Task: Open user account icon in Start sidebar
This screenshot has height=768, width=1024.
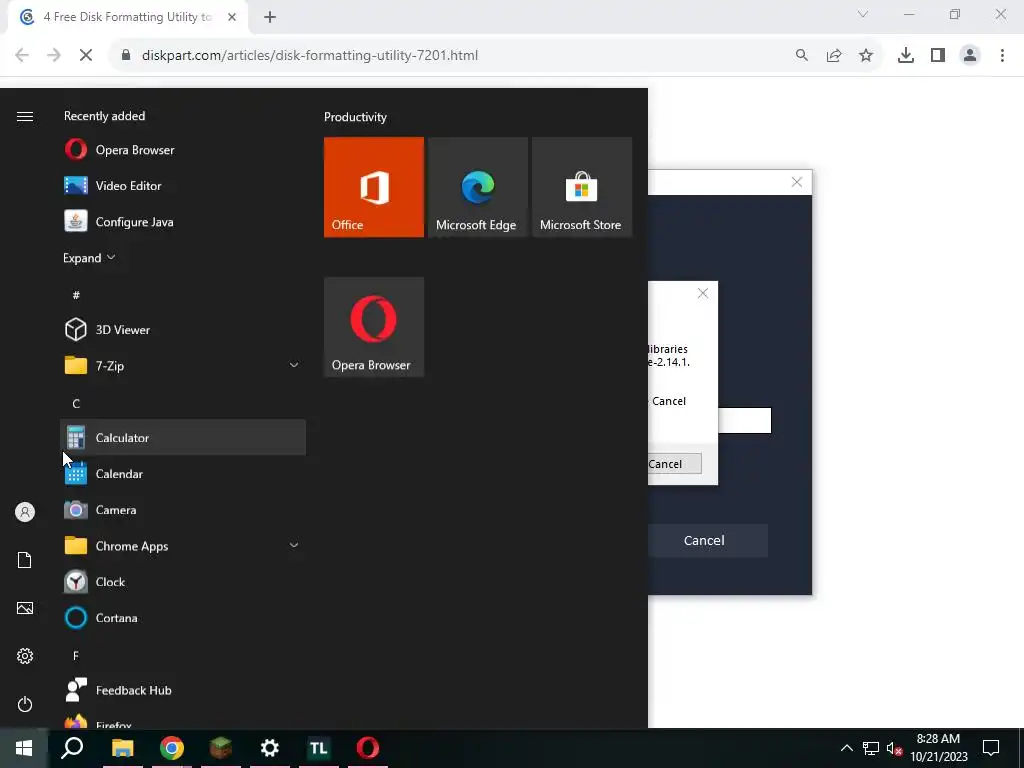Action: tap(25, 512)
